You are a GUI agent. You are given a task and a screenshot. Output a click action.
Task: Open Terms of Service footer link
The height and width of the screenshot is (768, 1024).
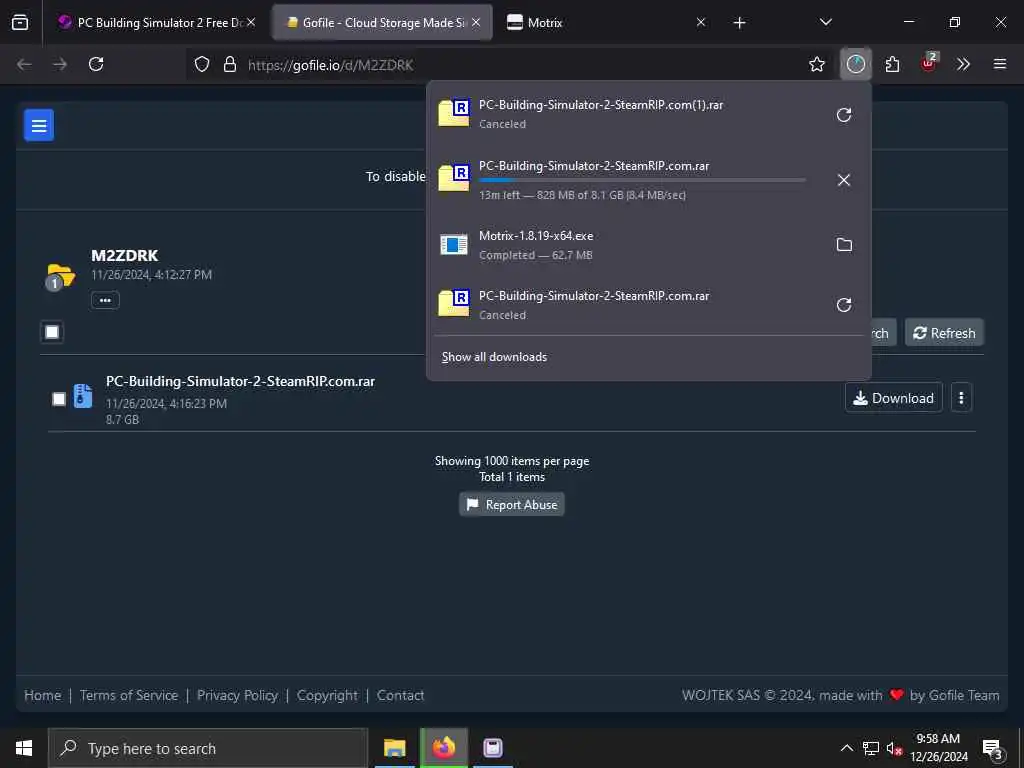pyautogui.click(x=129, y=695)
